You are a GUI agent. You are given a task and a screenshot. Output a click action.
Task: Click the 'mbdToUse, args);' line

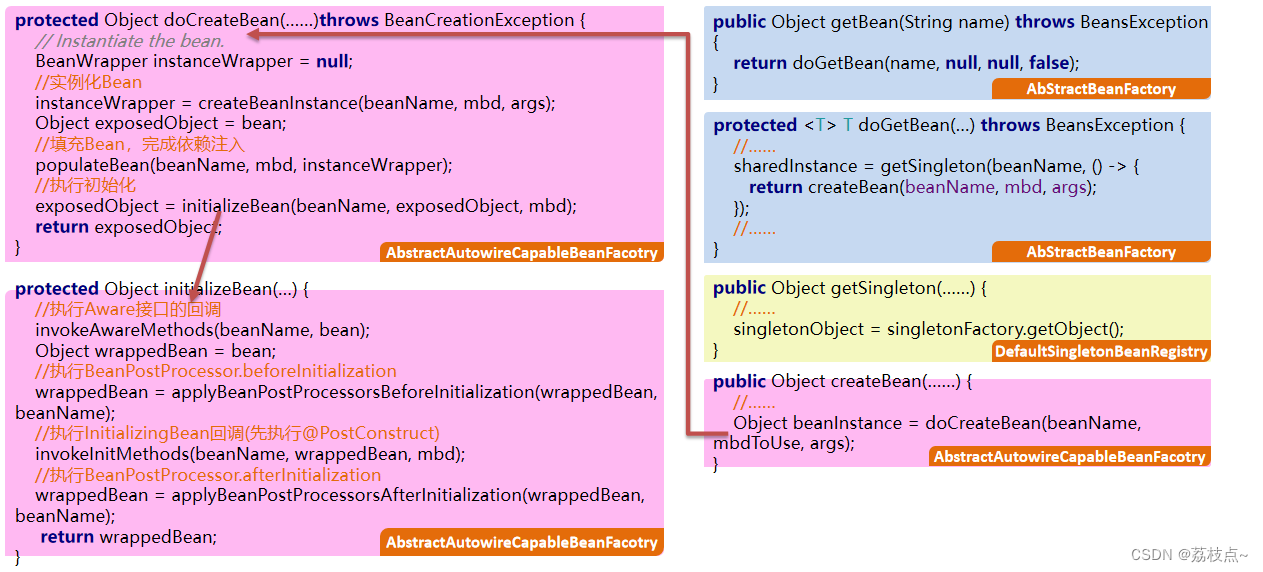click(784, 443)
